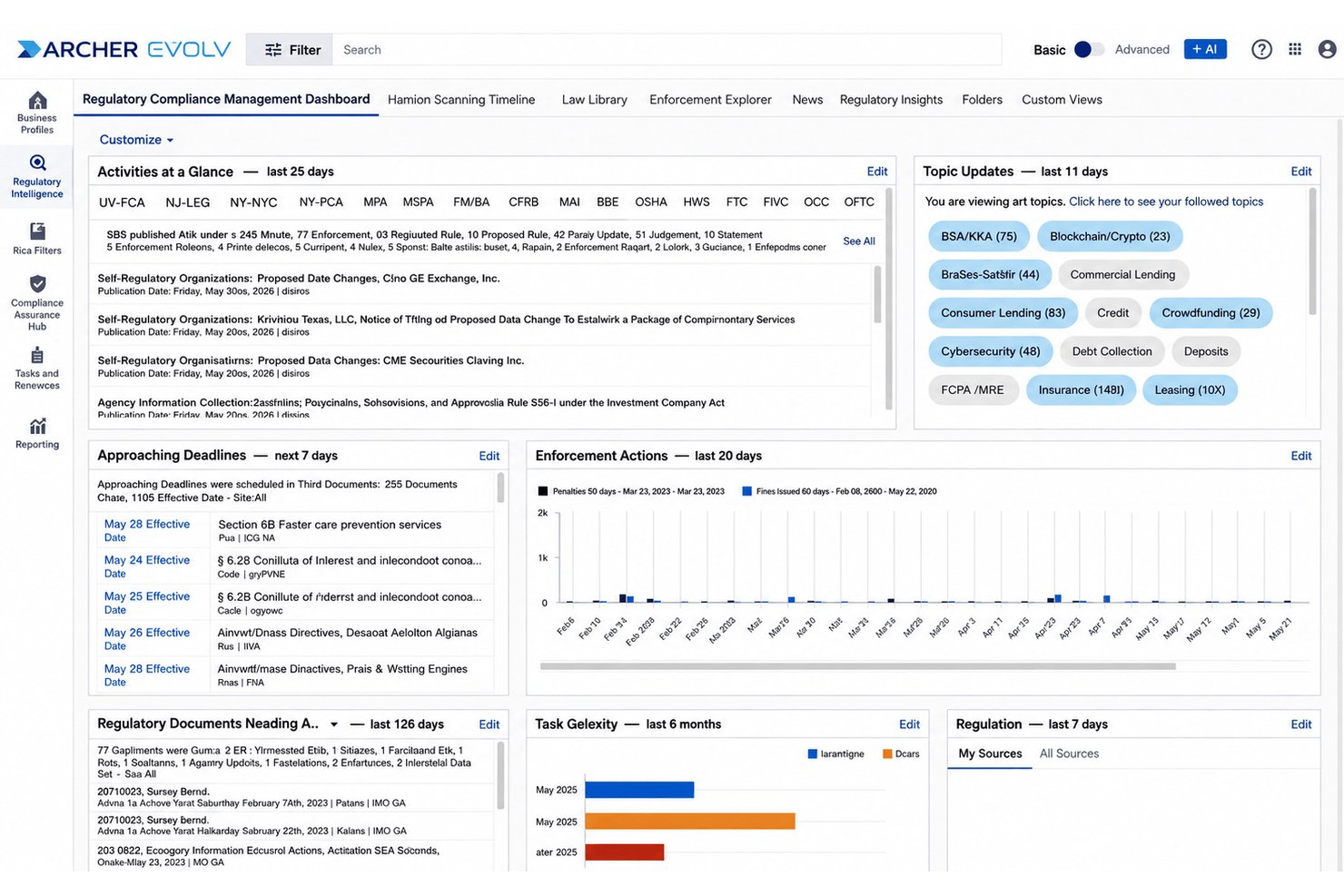The height and width of the screenshot is (896, 1344).
Task: Click Edit on Topic Updates panel
Action: click(x=1301, y=172)
